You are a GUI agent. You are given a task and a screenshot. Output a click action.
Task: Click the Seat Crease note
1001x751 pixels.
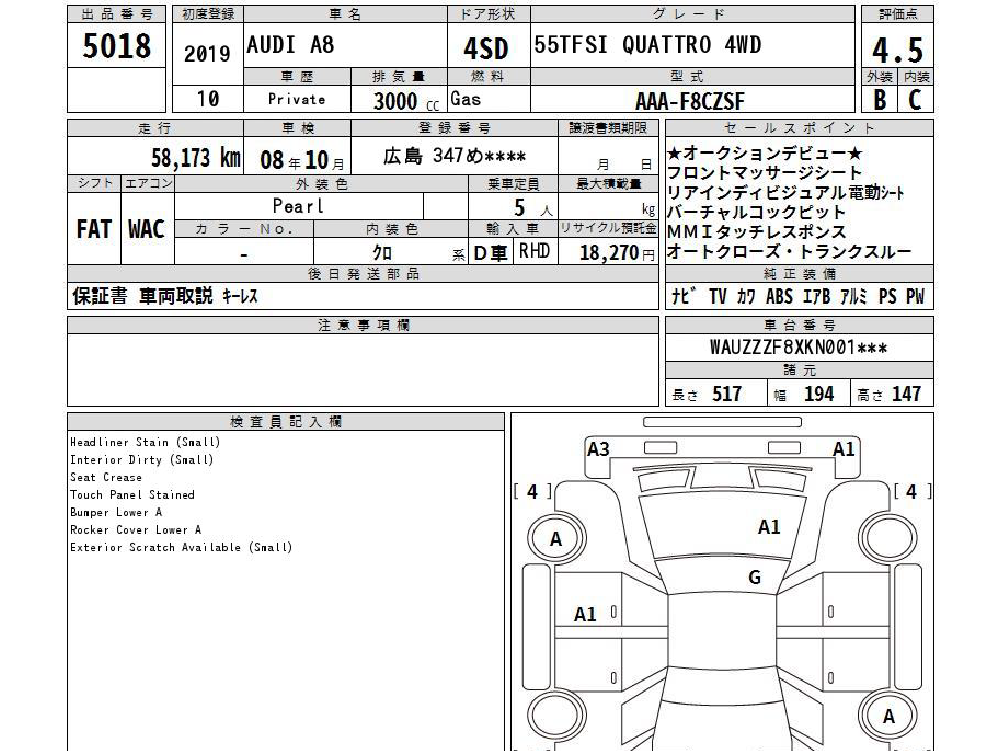tap(106, 477)
